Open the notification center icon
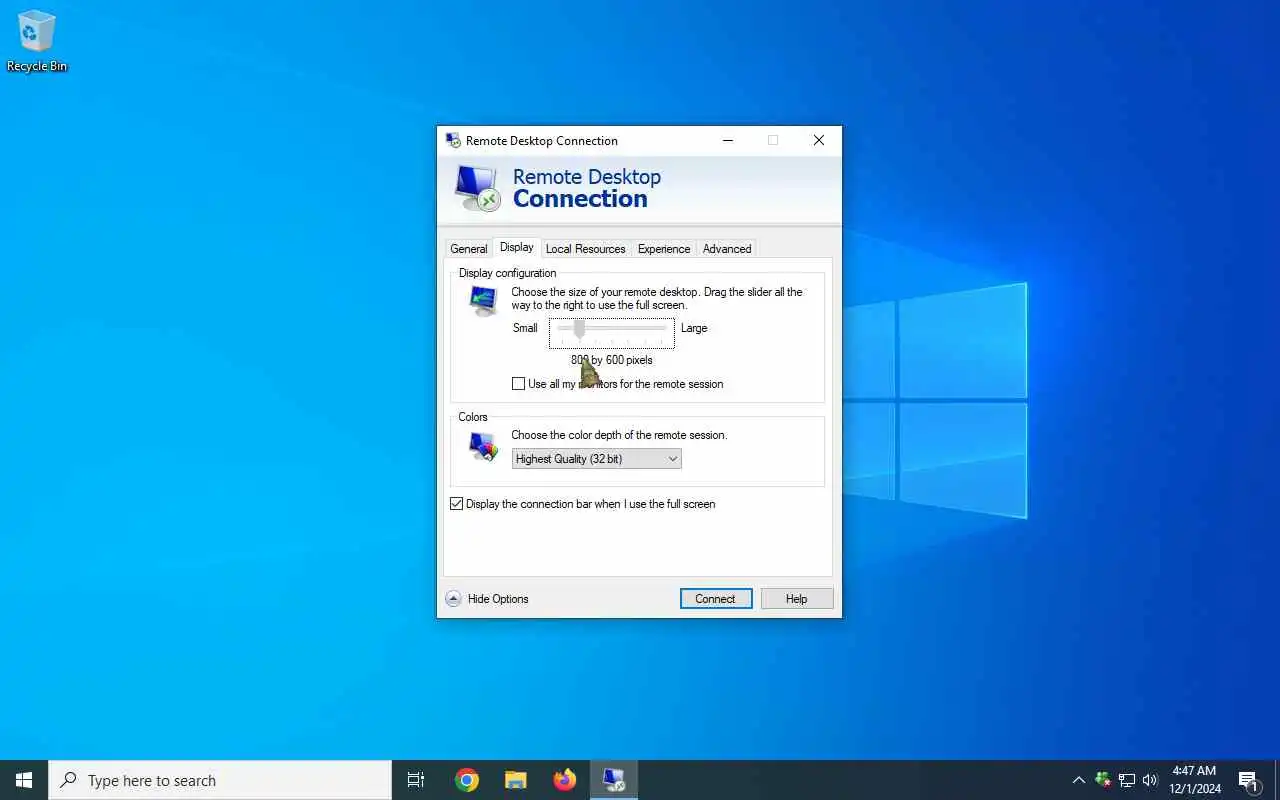1280x800 pixels. click(1248, 780)
